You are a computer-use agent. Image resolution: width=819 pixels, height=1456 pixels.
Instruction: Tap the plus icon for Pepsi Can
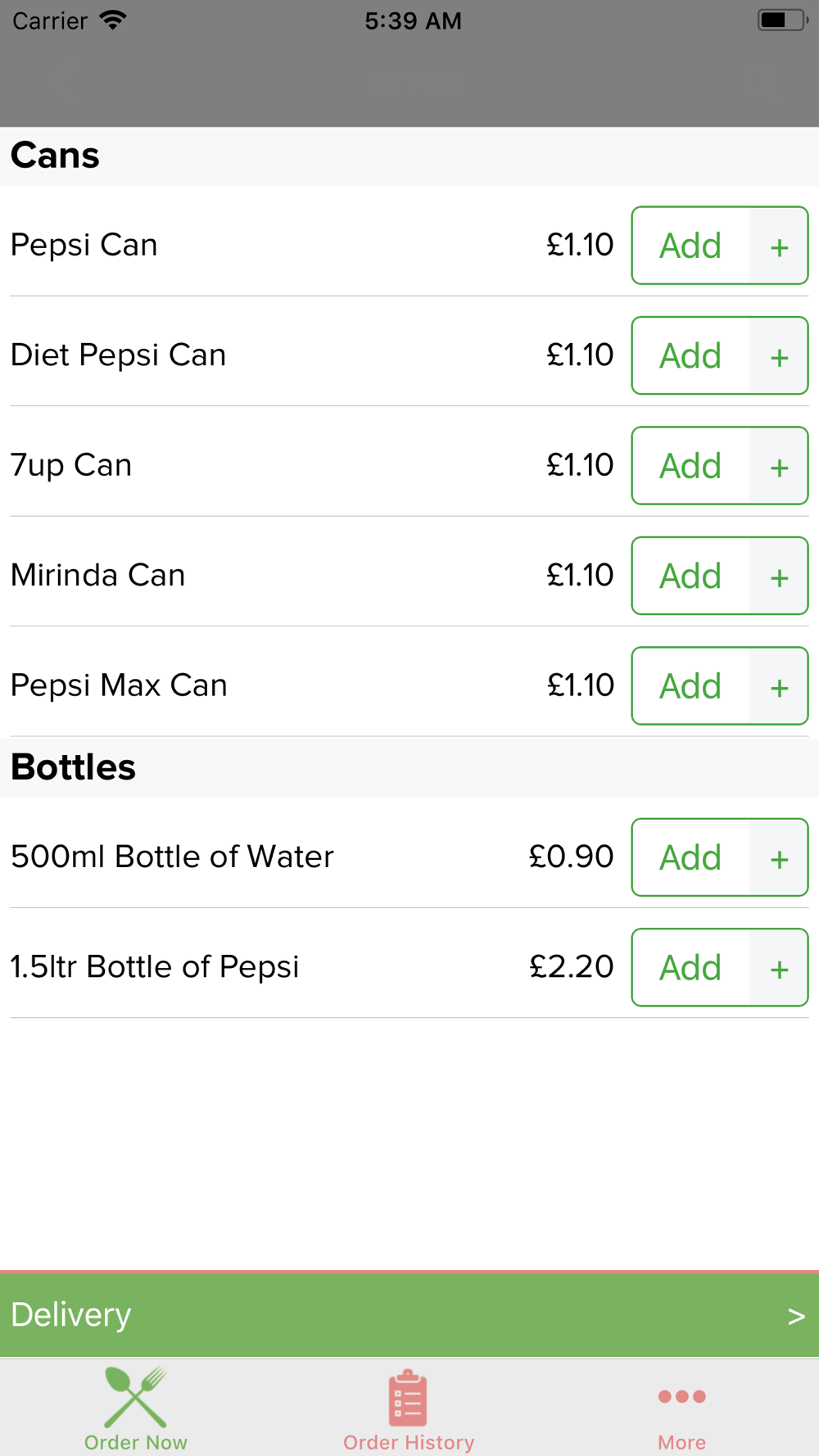tap(779, 246)
